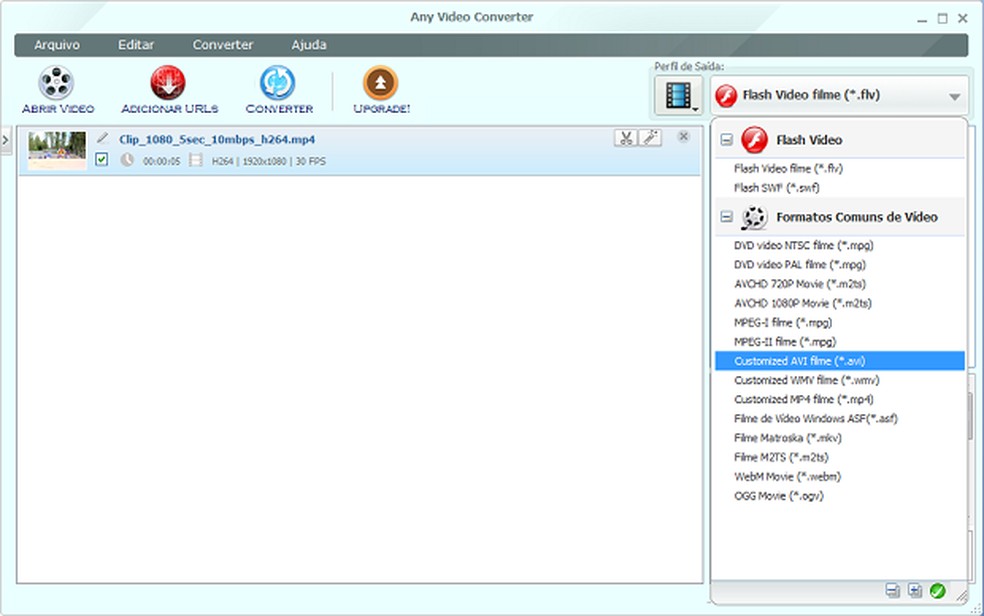Click the green checkmark confirm icon
984x616 pixels.
[x=937, y=591]
